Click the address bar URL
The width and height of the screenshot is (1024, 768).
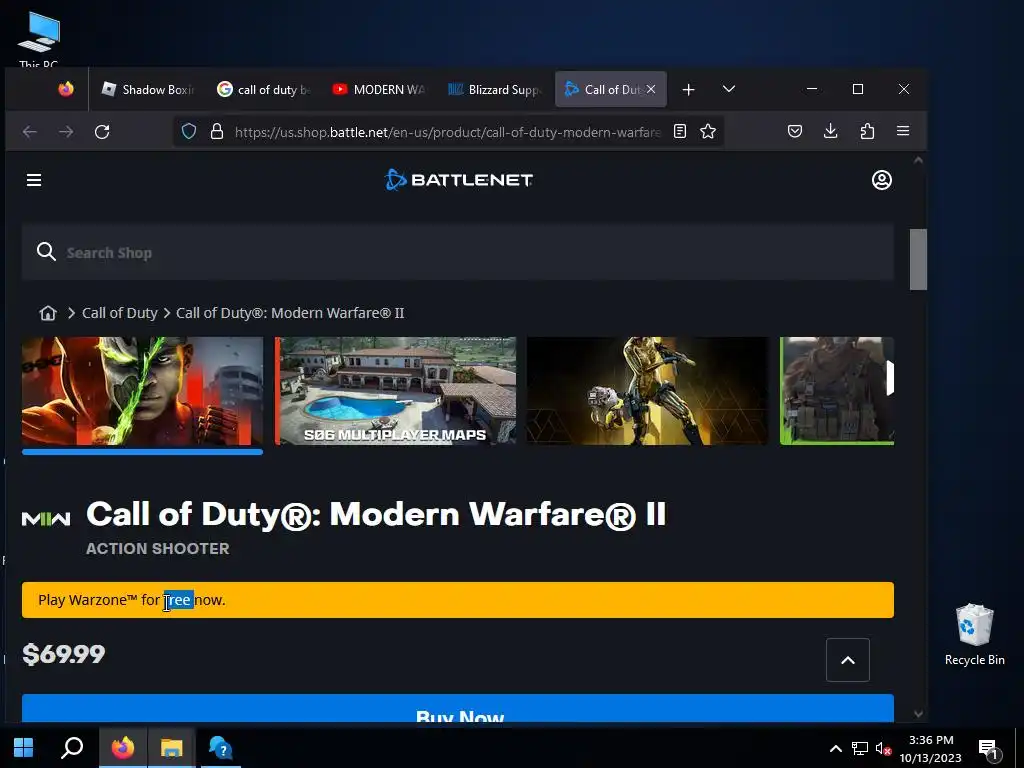tap(447, 132)
